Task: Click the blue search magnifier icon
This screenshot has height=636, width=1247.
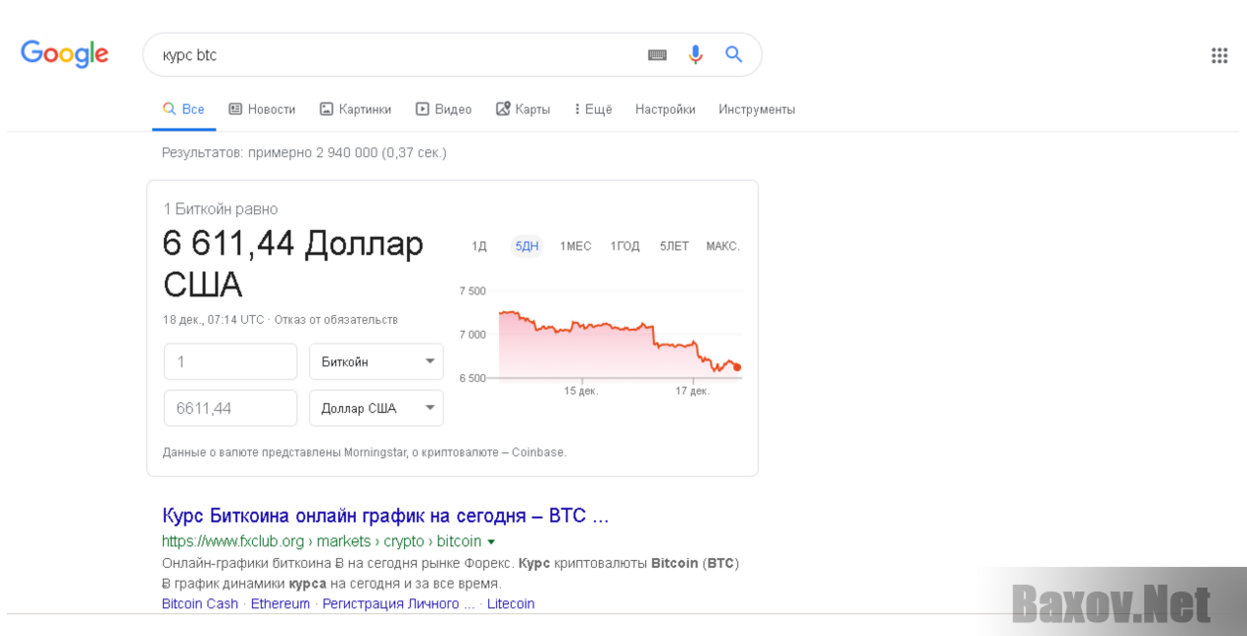Action: pyautogui.click(x=734, y=55)
